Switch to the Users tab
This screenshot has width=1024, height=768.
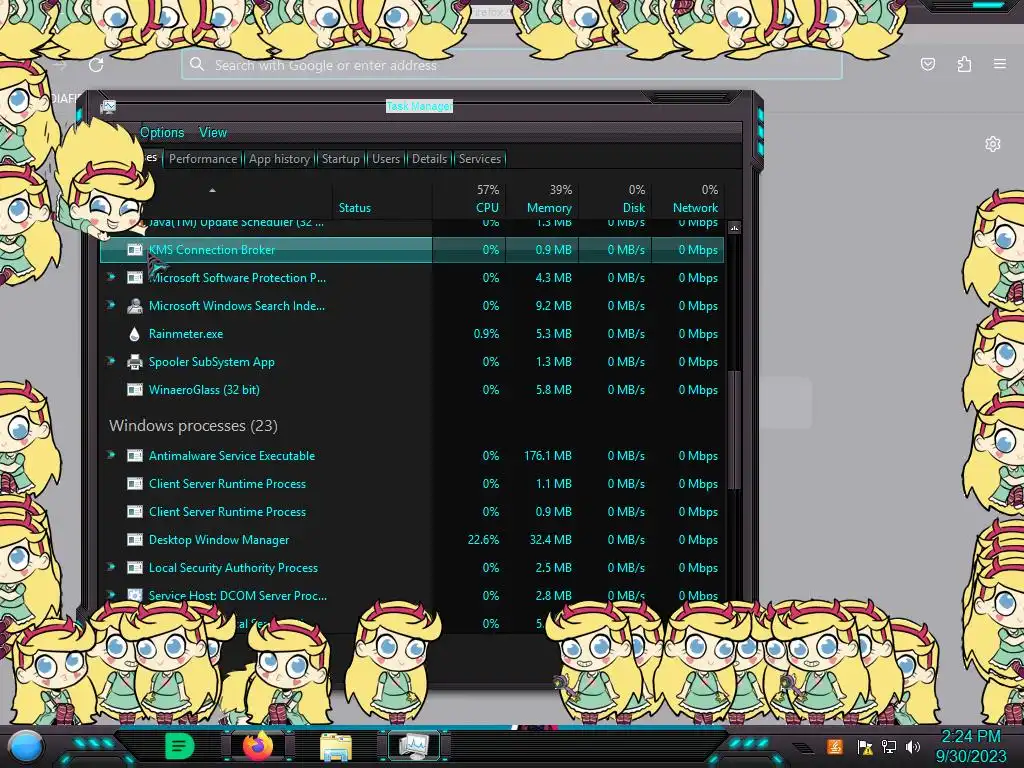click(386, 159)
